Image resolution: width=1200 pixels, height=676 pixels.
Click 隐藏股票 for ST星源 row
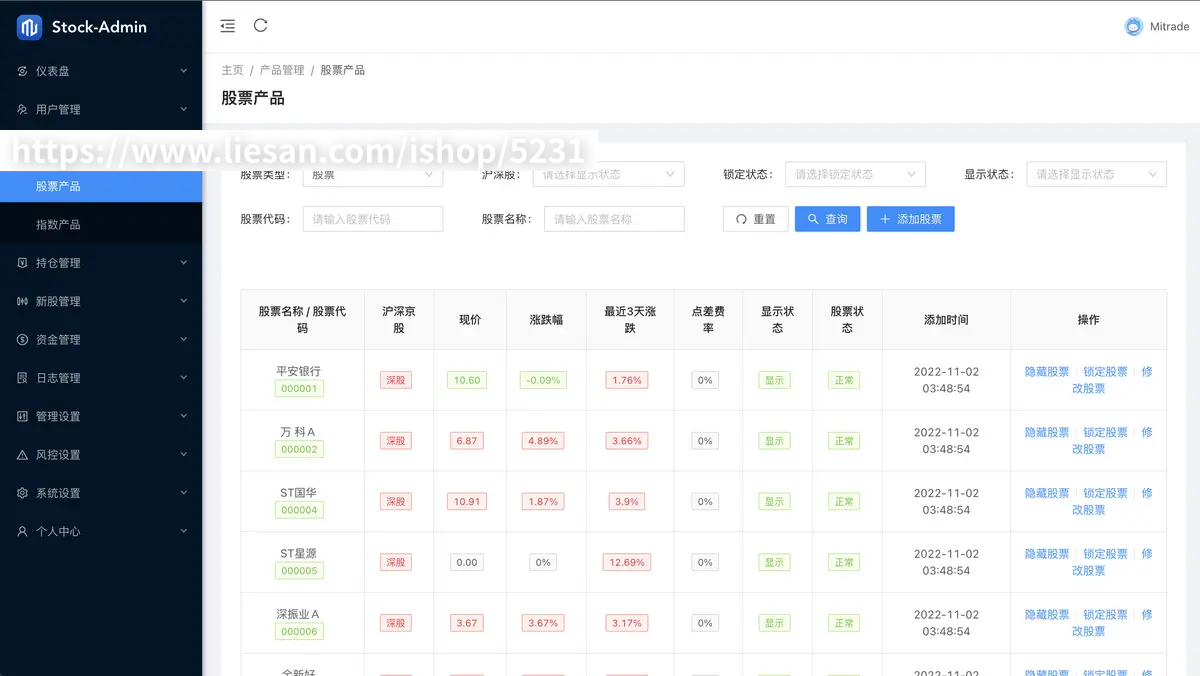point(1047,554)
